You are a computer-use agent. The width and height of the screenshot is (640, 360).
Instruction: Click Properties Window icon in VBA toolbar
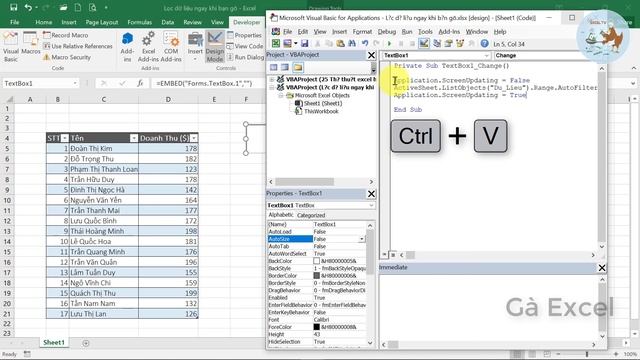(448, 43)
